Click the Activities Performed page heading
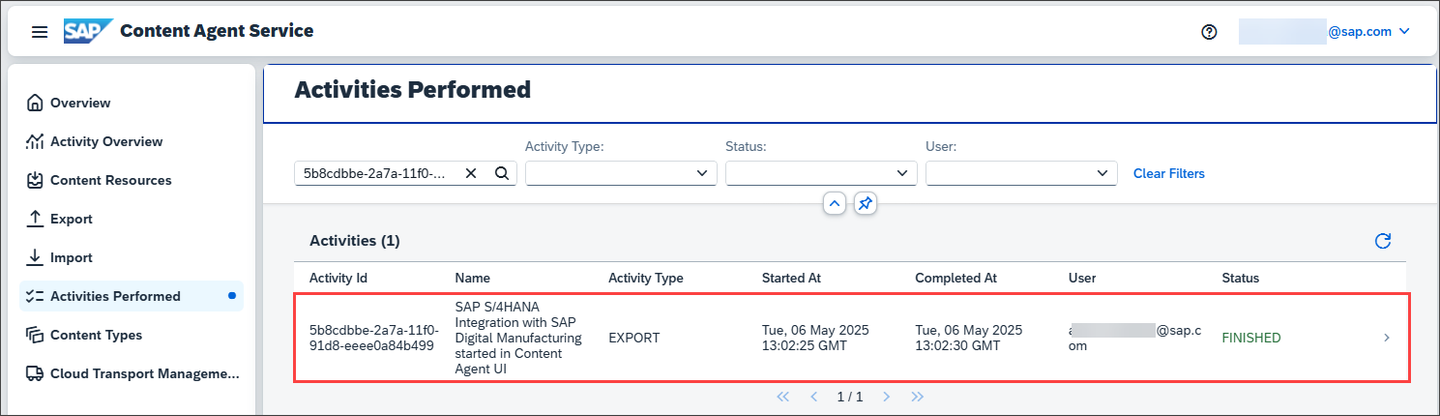1440x416 pixels. pyautogui.click(x=412, y=90)
